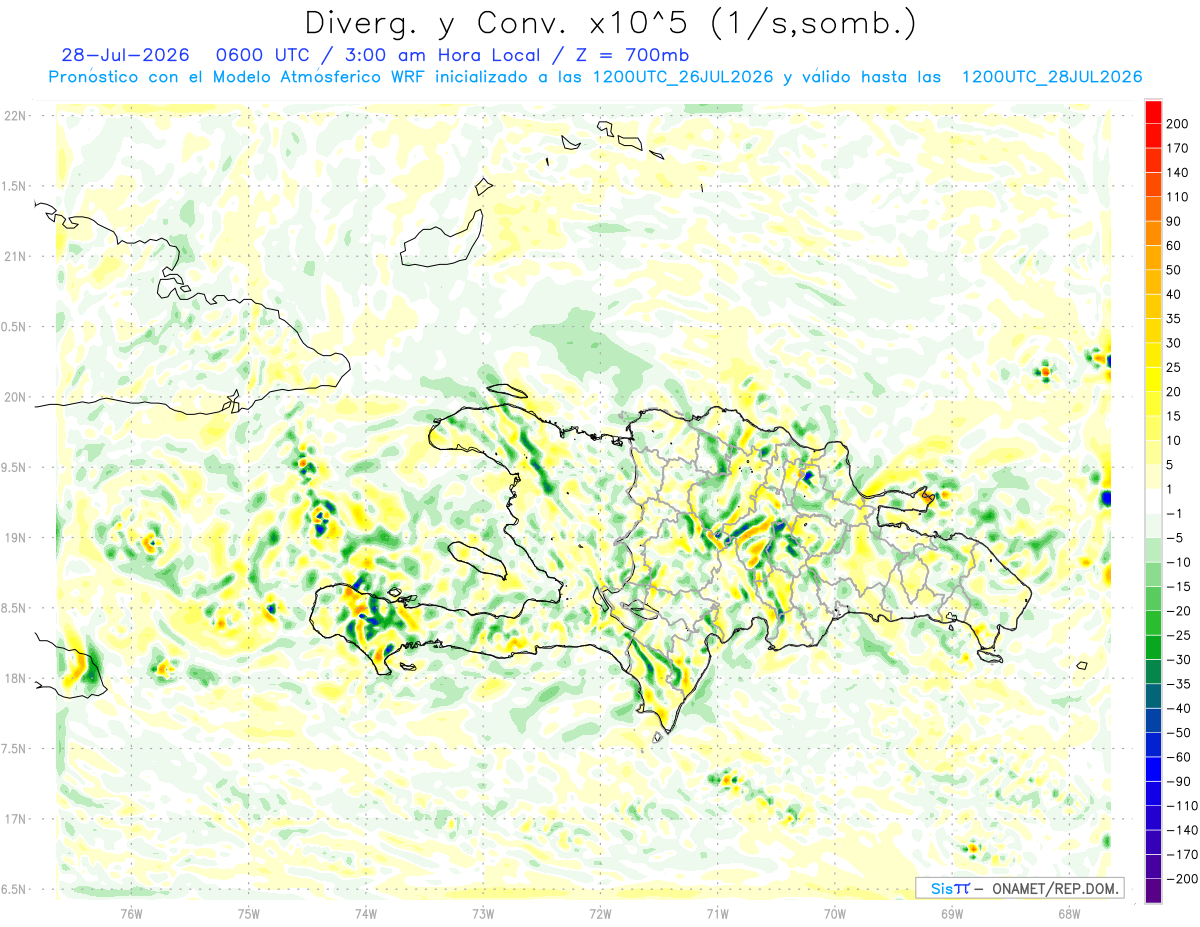The image size is (1200, 927).
Task: Click the "22N" latitude label
Action: [x=15, y=116]
